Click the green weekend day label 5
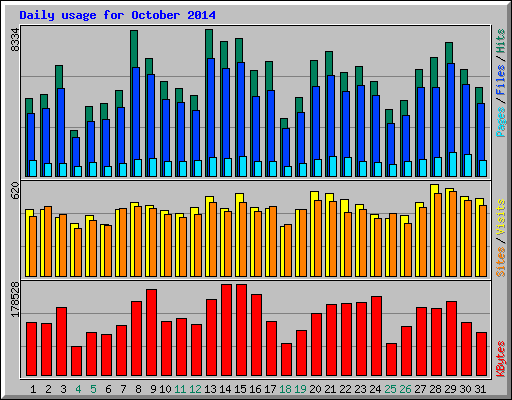This screenshot has height=400, width=512. (93, 389)
